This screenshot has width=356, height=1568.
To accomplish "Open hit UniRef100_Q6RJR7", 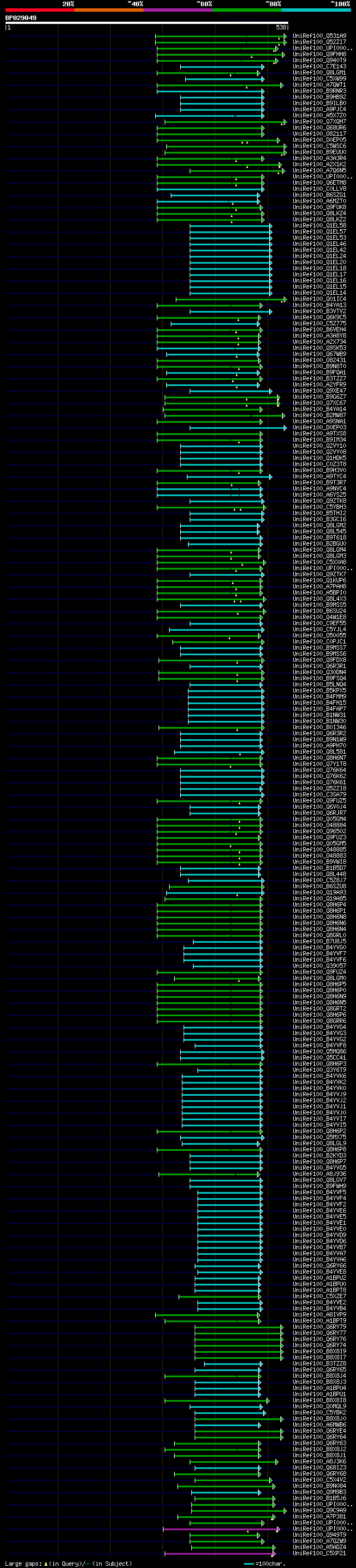I will click(x=319, y=813).
